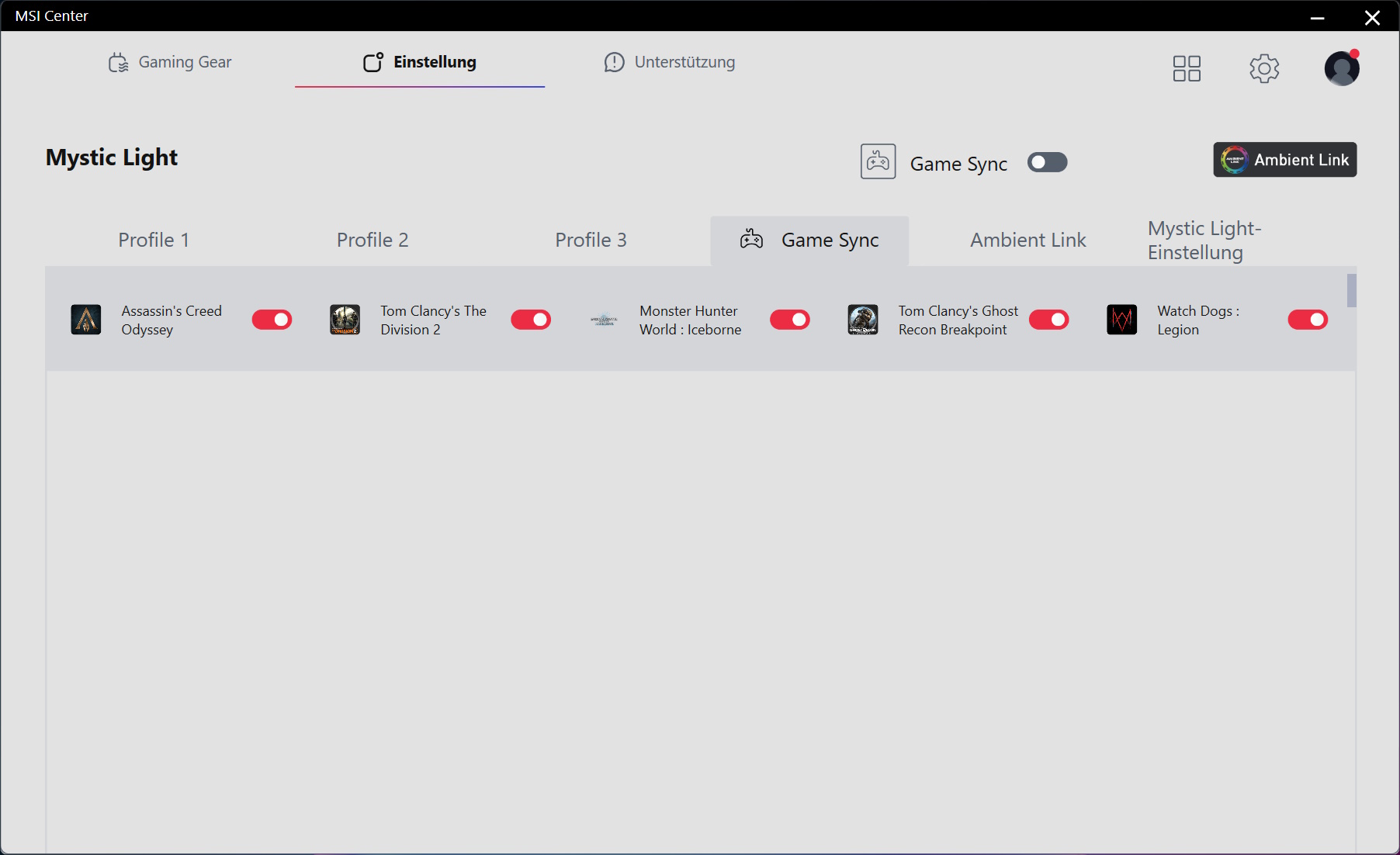Switch off Tom Clancy's The Division 2 toggle
This screenshot has height=855, width=1400.
531,320
